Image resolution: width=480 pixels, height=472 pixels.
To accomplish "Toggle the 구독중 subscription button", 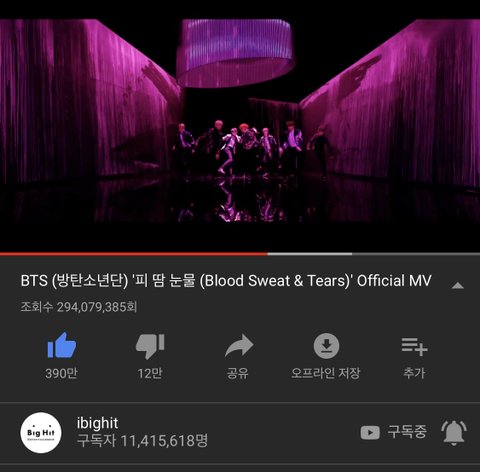I will [407, 432].
